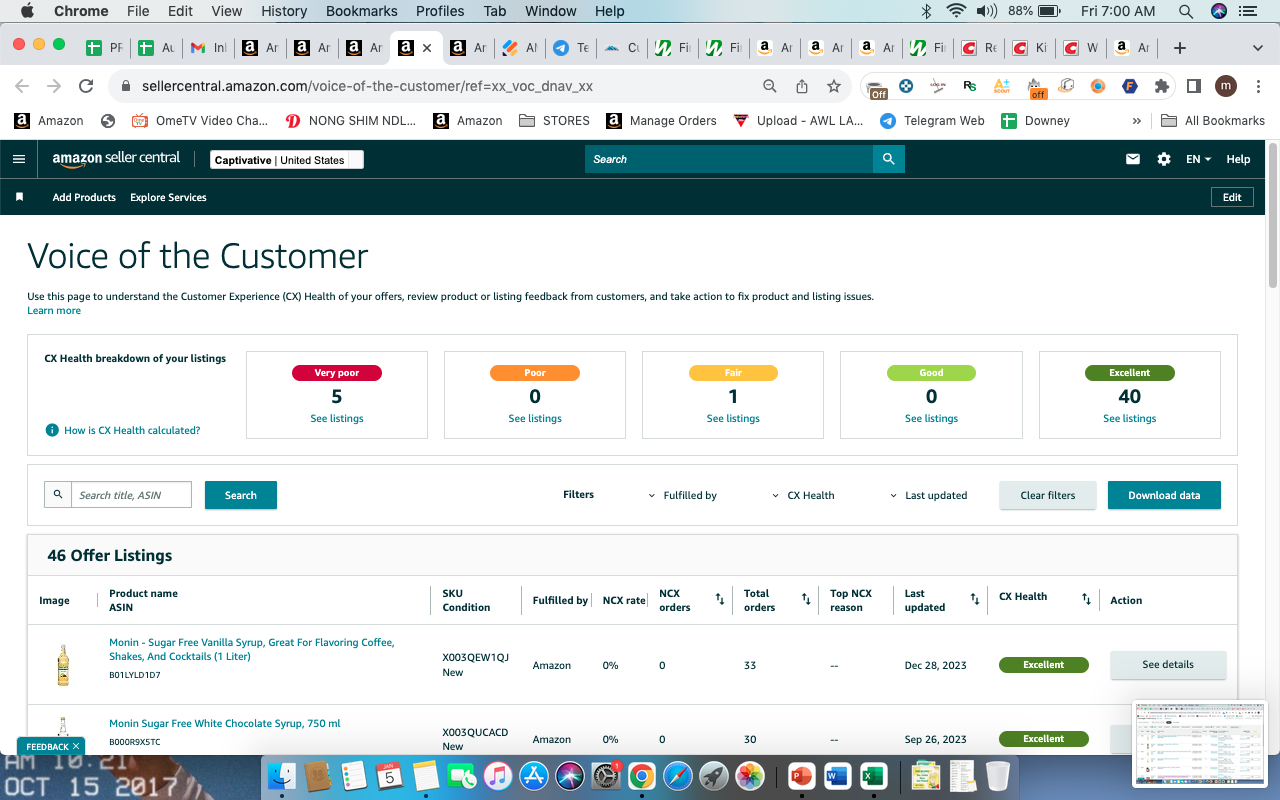This screenshot has width=1280, height=800.
Task: Sort by CX Health column arrows
Action: coord(1086,599)
